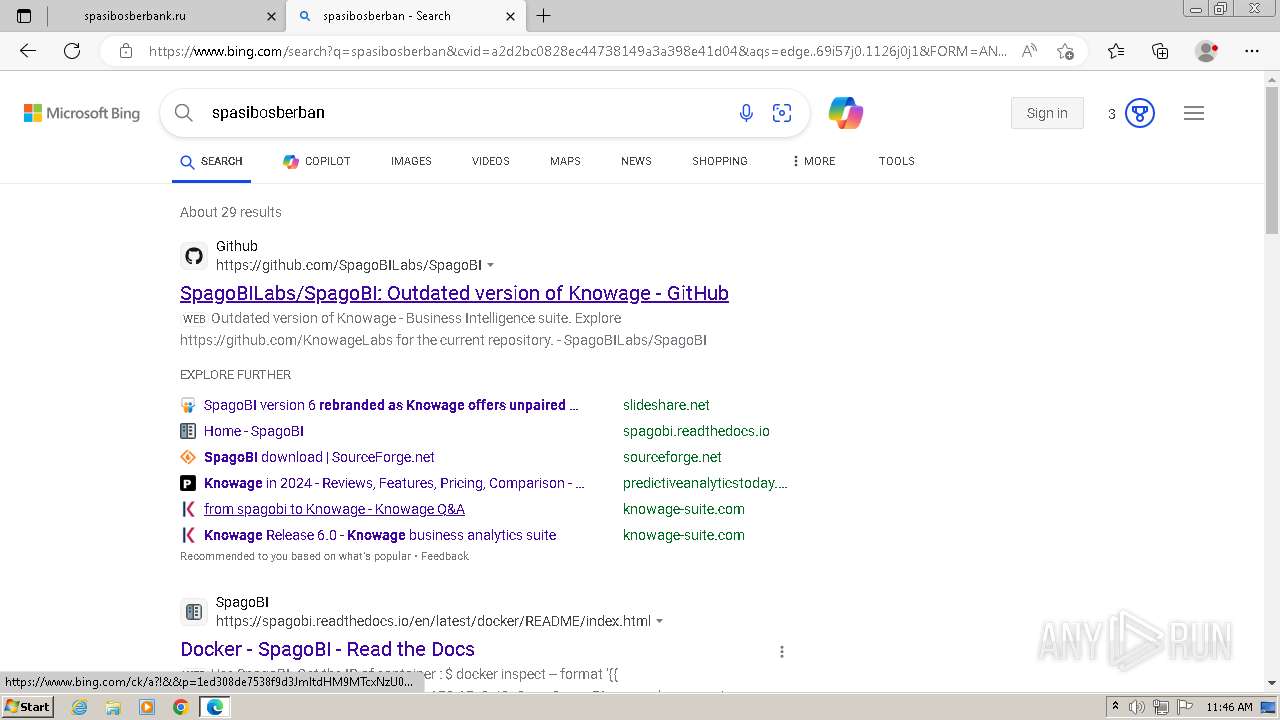Open Home - SpagoBI link

(x=254, y=431)
